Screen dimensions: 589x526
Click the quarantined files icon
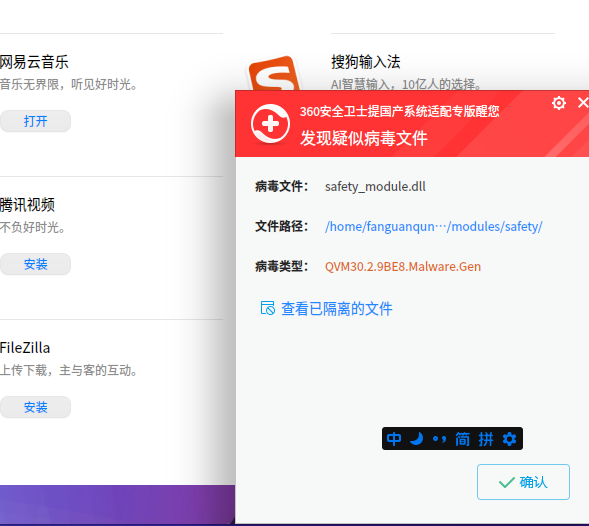click(267, 308)
